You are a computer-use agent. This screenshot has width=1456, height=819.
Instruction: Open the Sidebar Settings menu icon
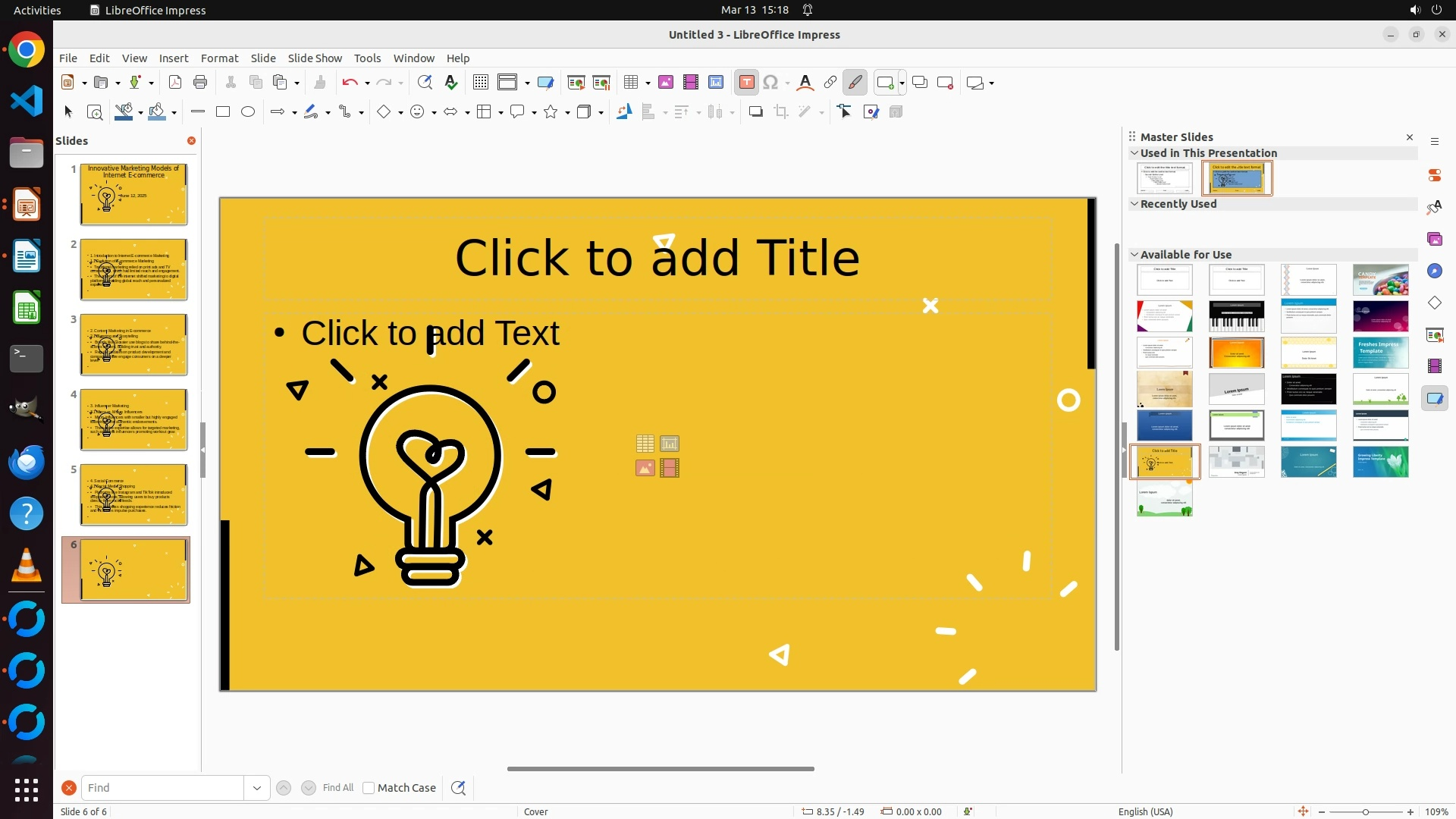click(1434, 142)
